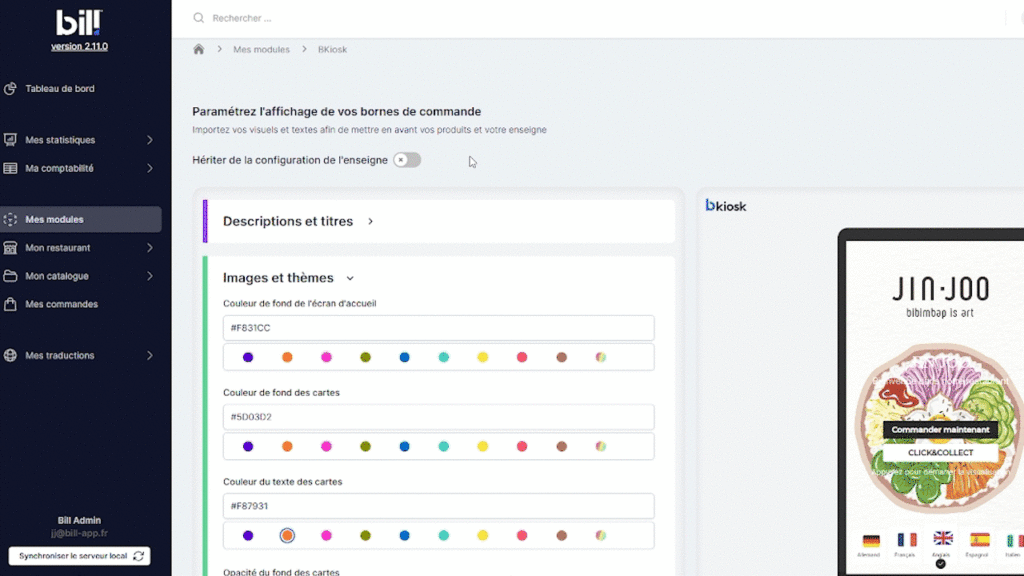Image resolution: width=1024 pixels, height=576 pixels.
Task: Click the Mes traductions globe icon
Action: tap(11, 355)
